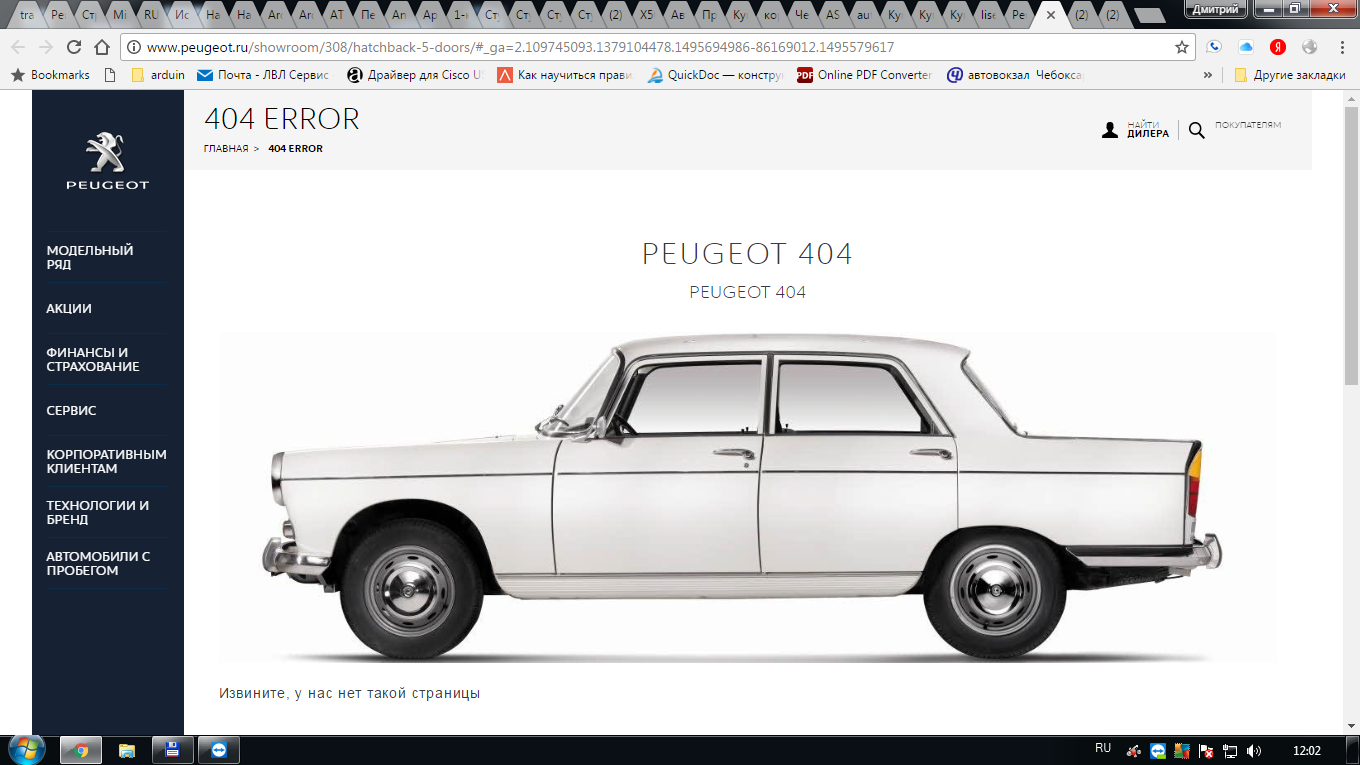The height and width of the screenshot is (765, 1360).
Task: Expand the Другие закладки folder
Action: 1290,75
